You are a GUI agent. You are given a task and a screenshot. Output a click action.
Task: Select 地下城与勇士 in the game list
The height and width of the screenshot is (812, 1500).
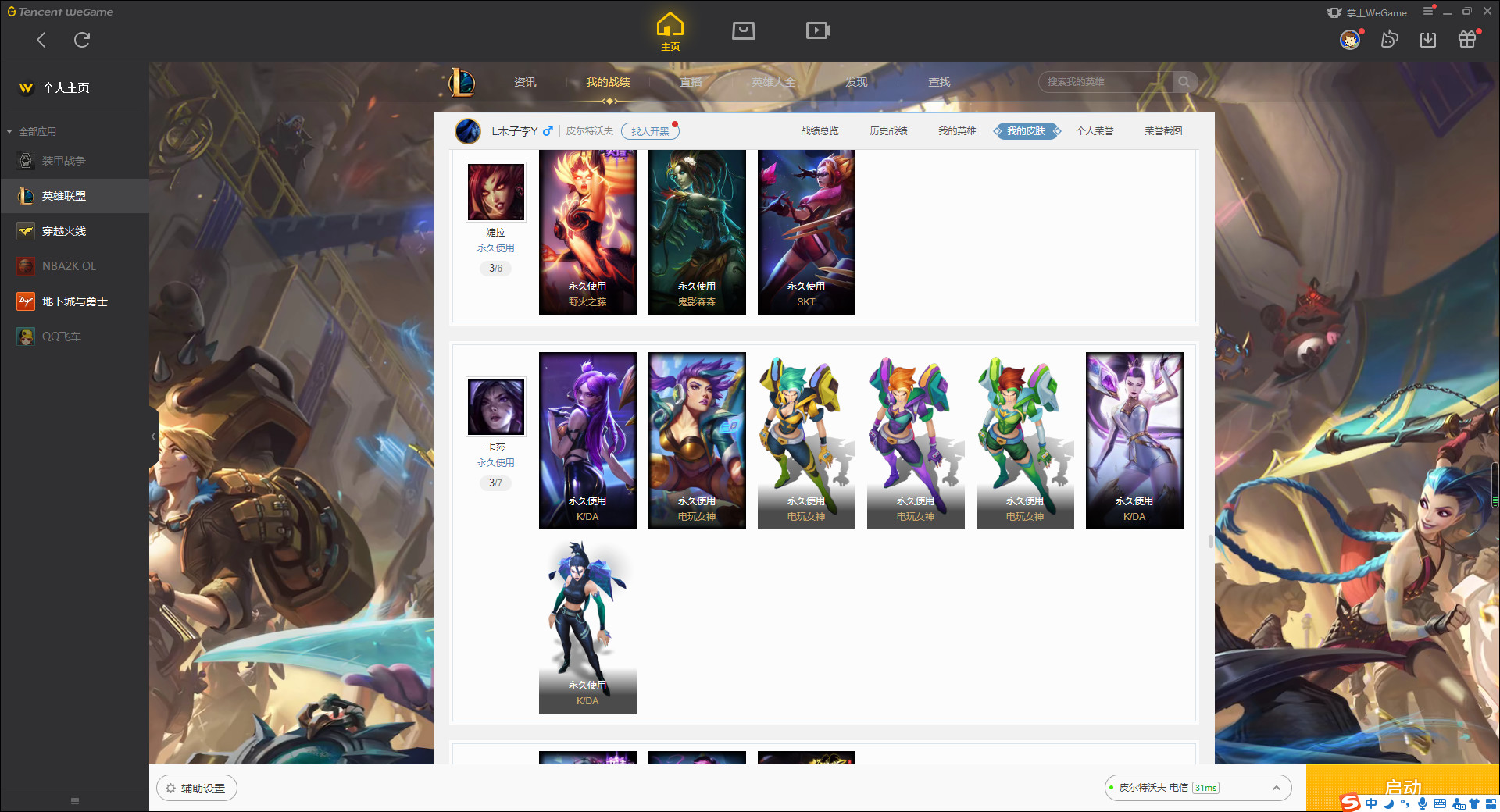click(74, 301)
